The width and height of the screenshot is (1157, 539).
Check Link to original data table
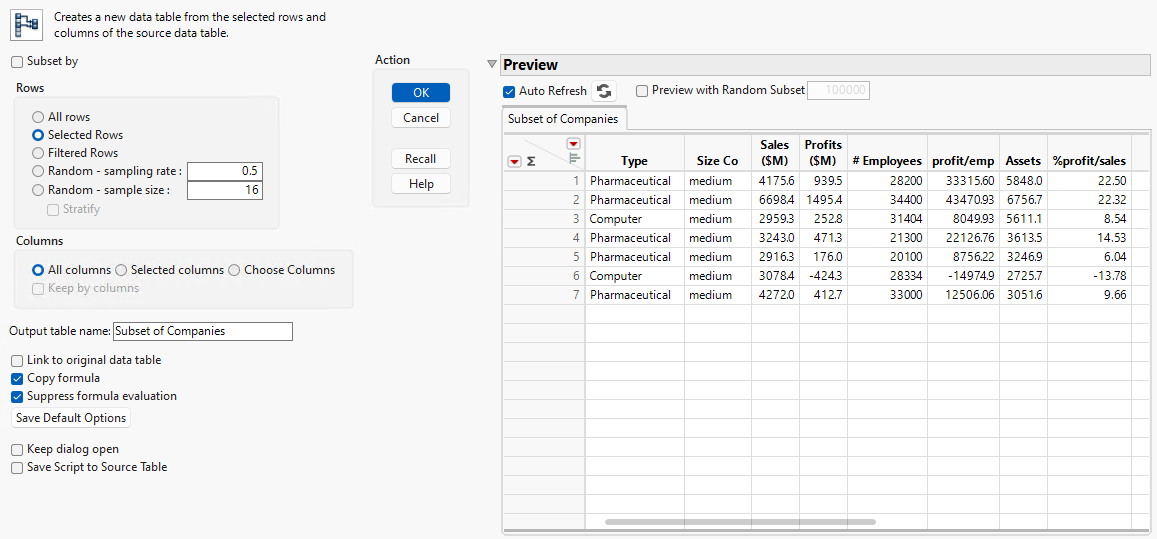17,360
